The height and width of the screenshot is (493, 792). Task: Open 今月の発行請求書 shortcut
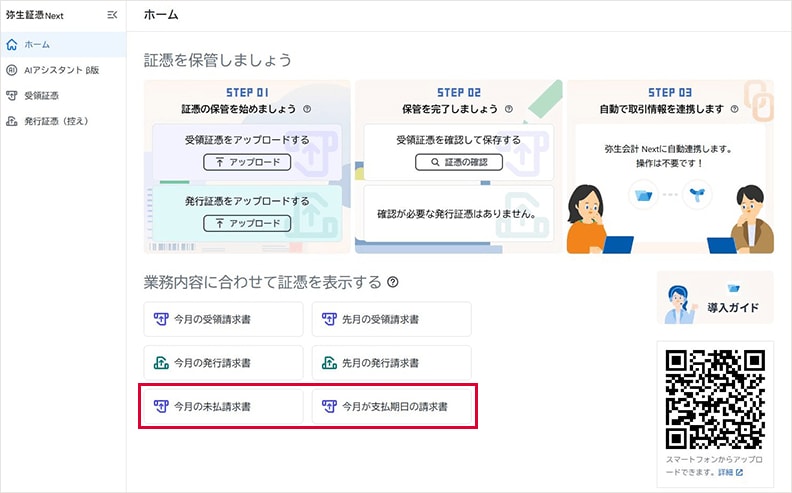tap(223, 363)
